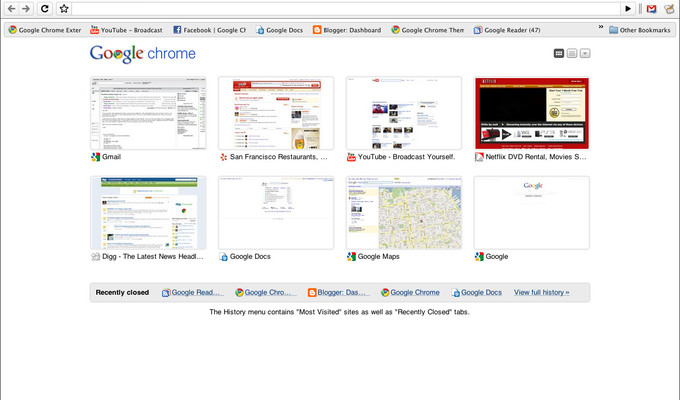Click the browser Back arrow button
Screen dimensions: 680x400
[11, 9]
